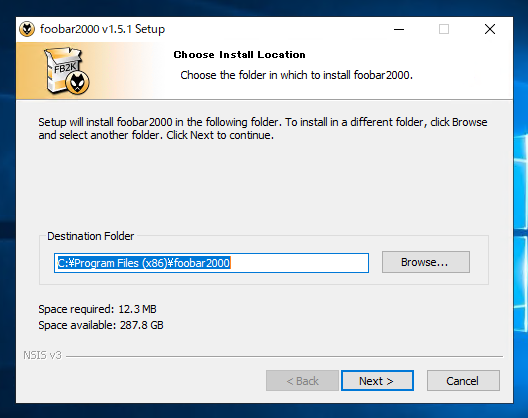
Task: Click the 'Setup will install foobar2000' instructions
Action: (263, 129)
